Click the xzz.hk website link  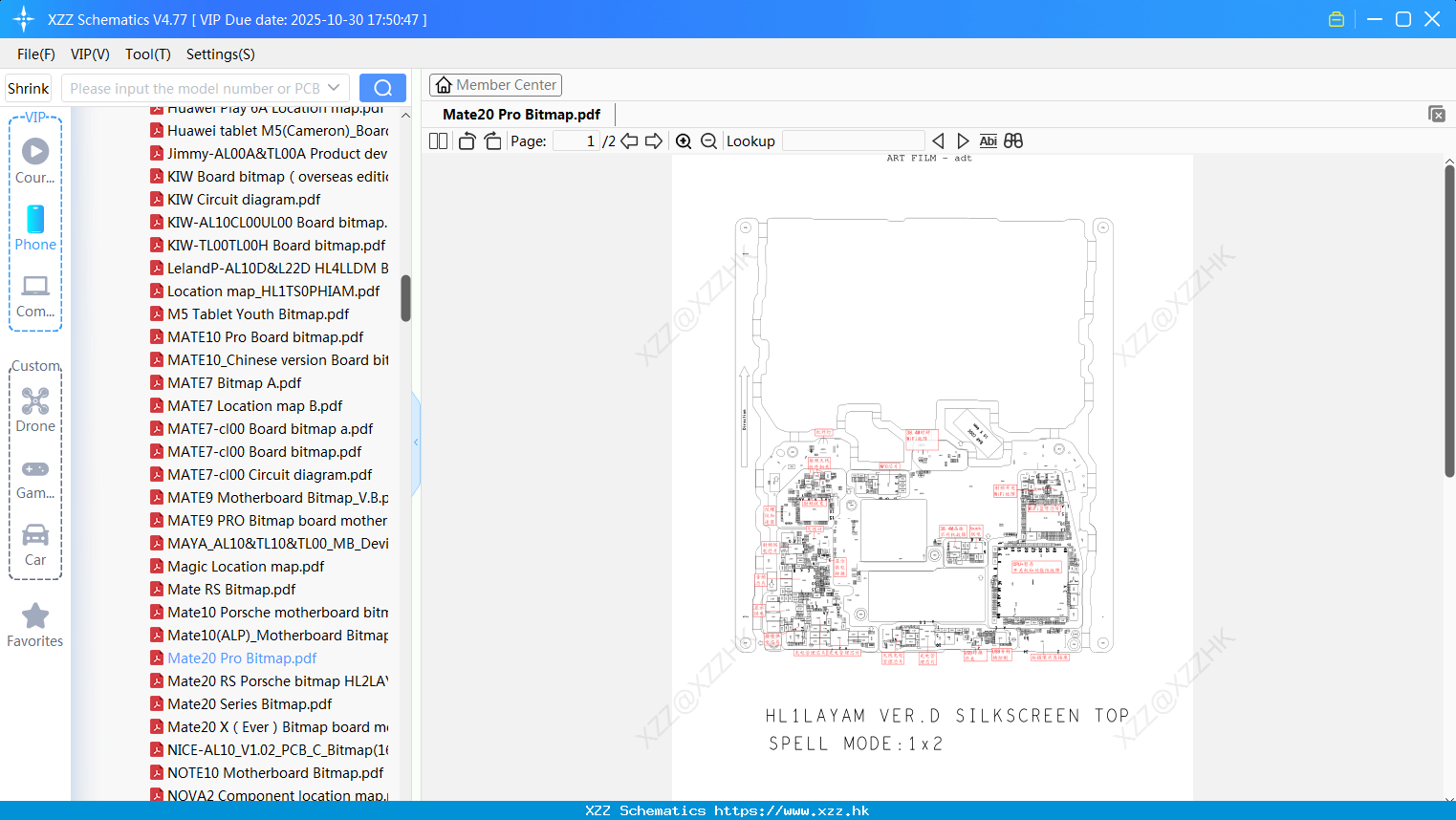792,810
